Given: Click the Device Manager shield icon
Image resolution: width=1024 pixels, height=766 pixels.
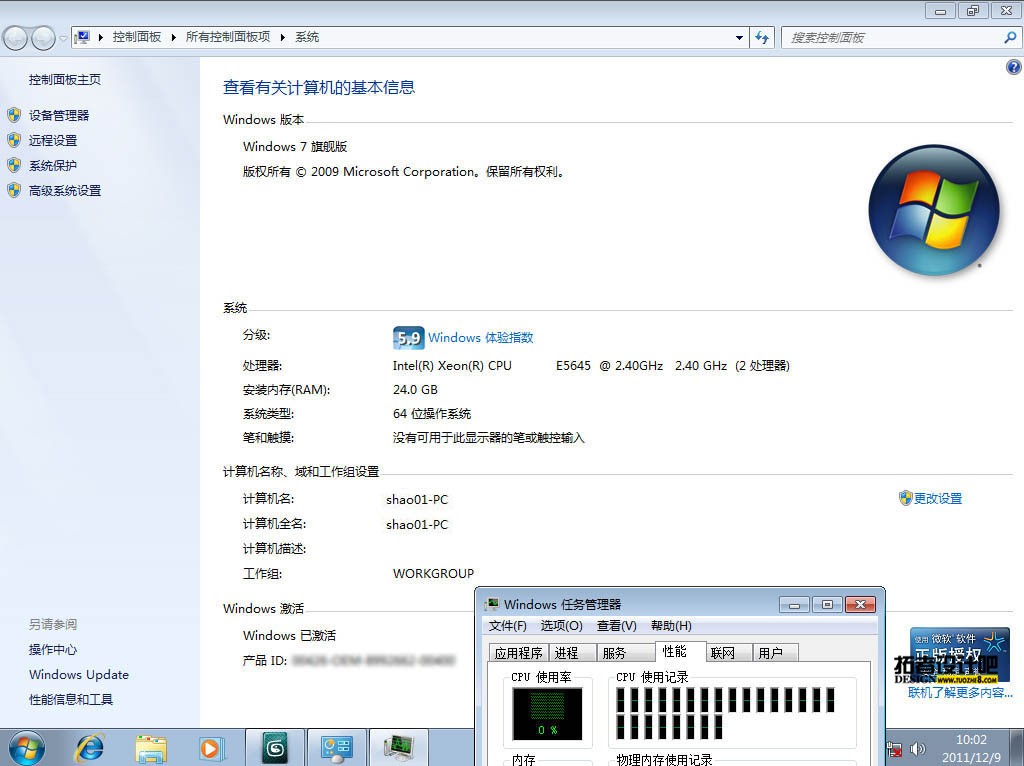Looking at the screenshot, I should [x=14, y=116].
